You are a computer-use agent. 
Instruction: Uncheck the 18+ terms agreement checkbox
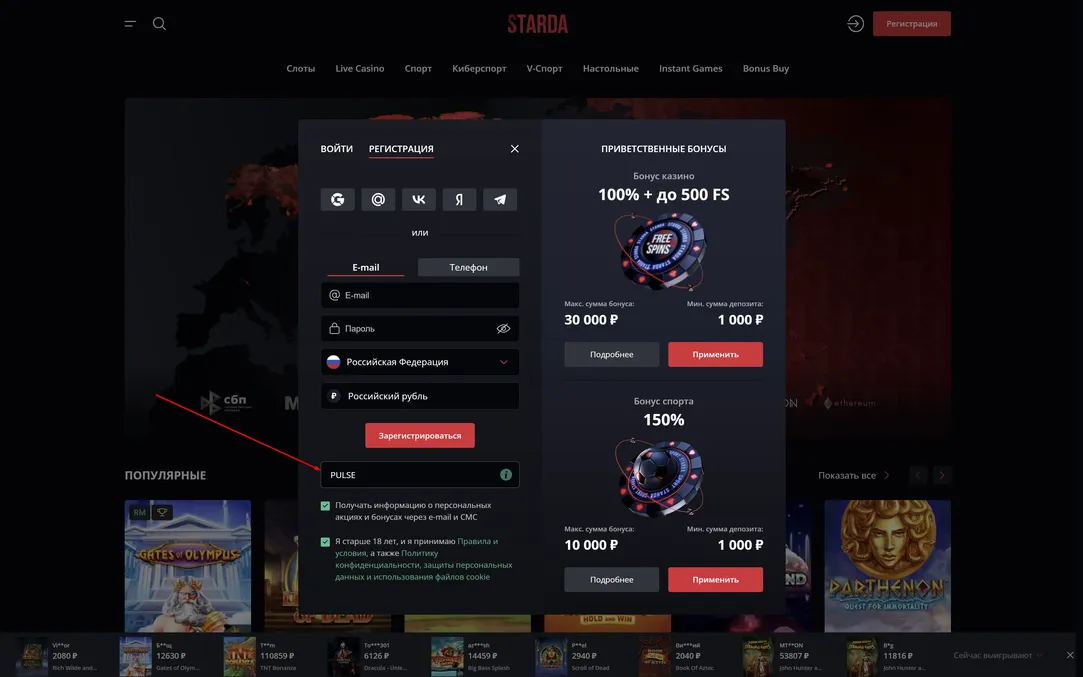click(325, 542)
